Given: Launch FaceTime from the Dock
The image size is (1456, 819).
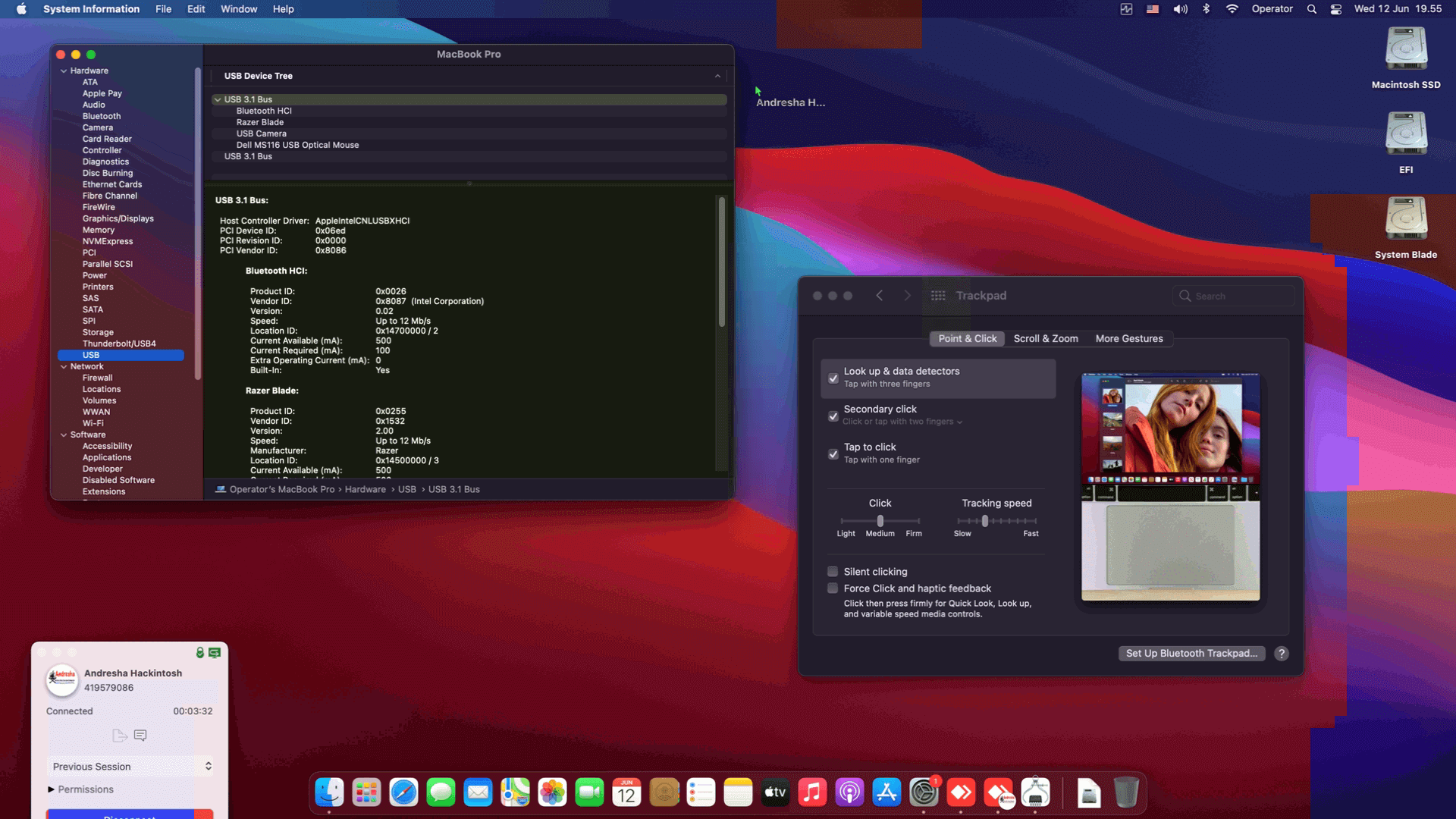Looking at the screenshot, I should 589,793.
